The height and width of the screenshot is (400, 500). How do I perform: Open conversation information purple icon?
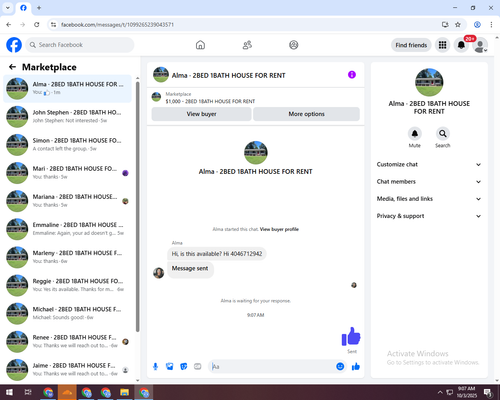(352, 75)
